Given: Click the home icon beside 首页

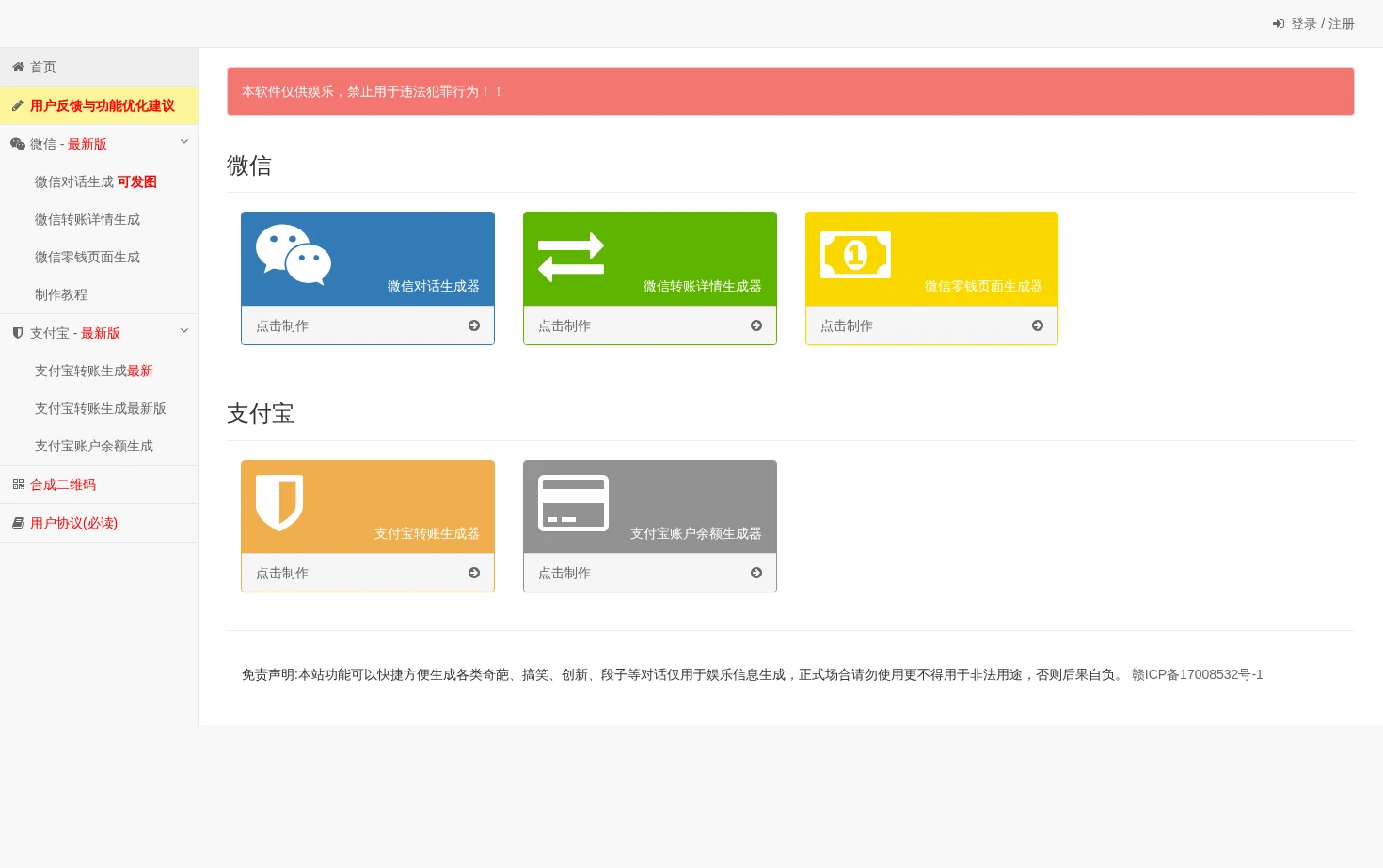Looking at the screenshot, I should coord(18,67).
